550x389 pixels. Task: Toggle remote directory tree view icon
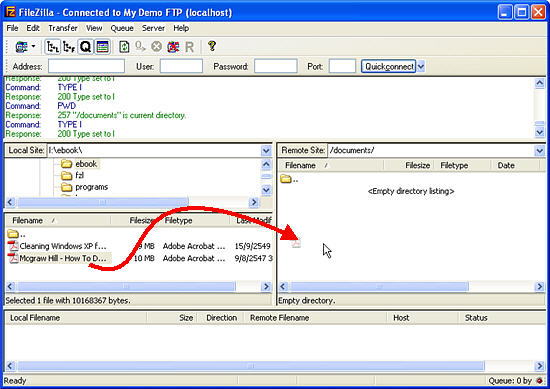tap(69, 47)
